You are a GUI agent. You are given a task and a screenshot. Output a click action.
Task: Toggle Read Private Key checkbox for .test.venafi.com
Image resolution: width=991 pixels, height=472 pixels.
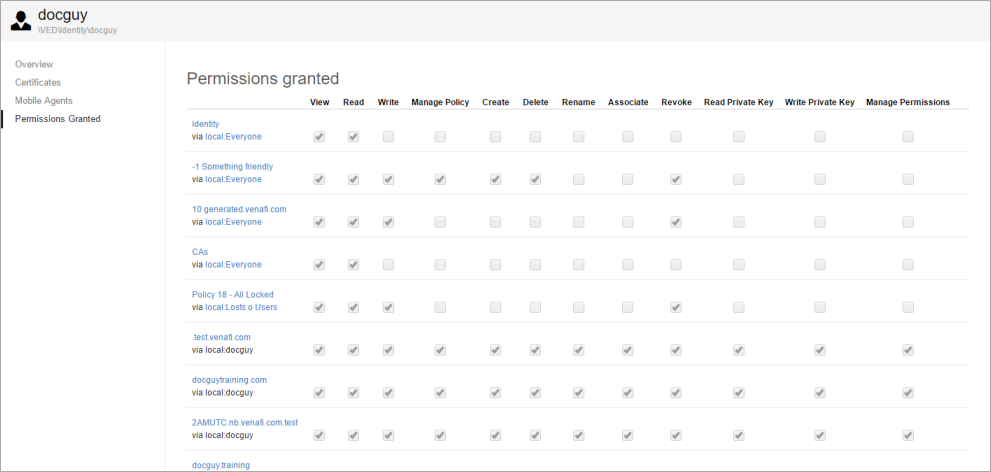(x=738, y=350)
